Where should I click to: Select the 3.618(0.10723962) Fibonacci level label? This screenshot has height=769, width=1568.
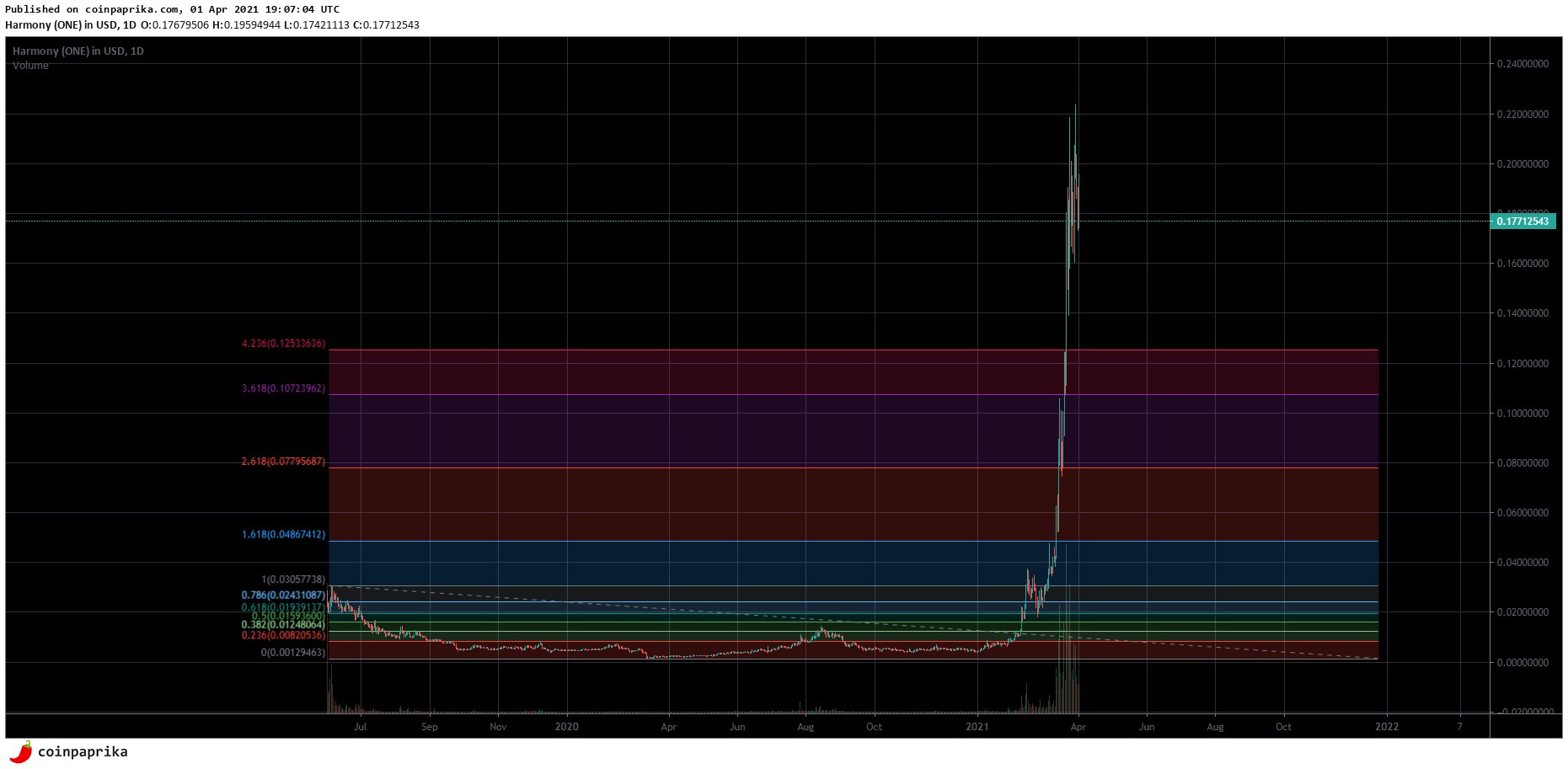click(x=283, y=389)
